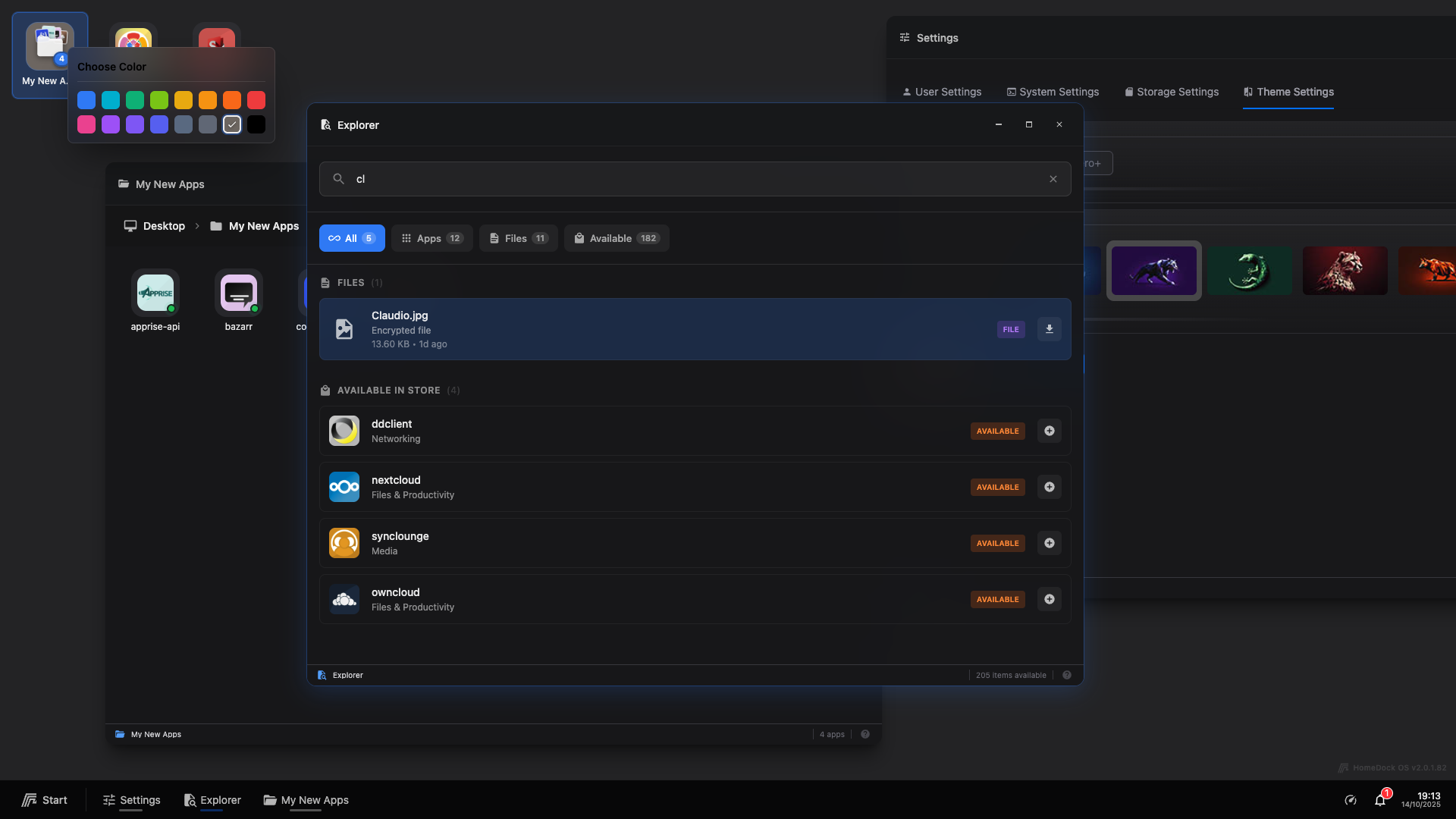Image resolution: width=1456 pixels, height=819 pixels.
Task: Install ddclient with the plus icon
Action: pos(1049,431)
